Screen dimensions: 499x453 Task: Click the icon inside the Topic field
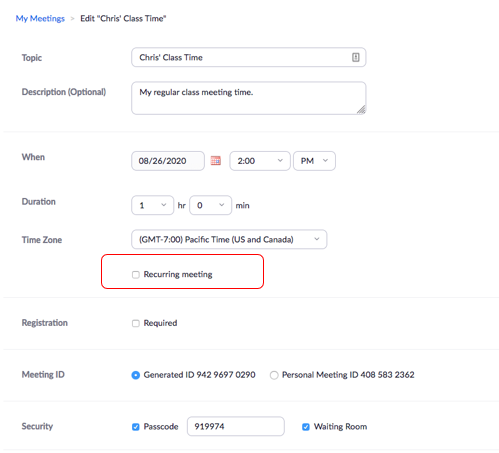click(355, 57)
